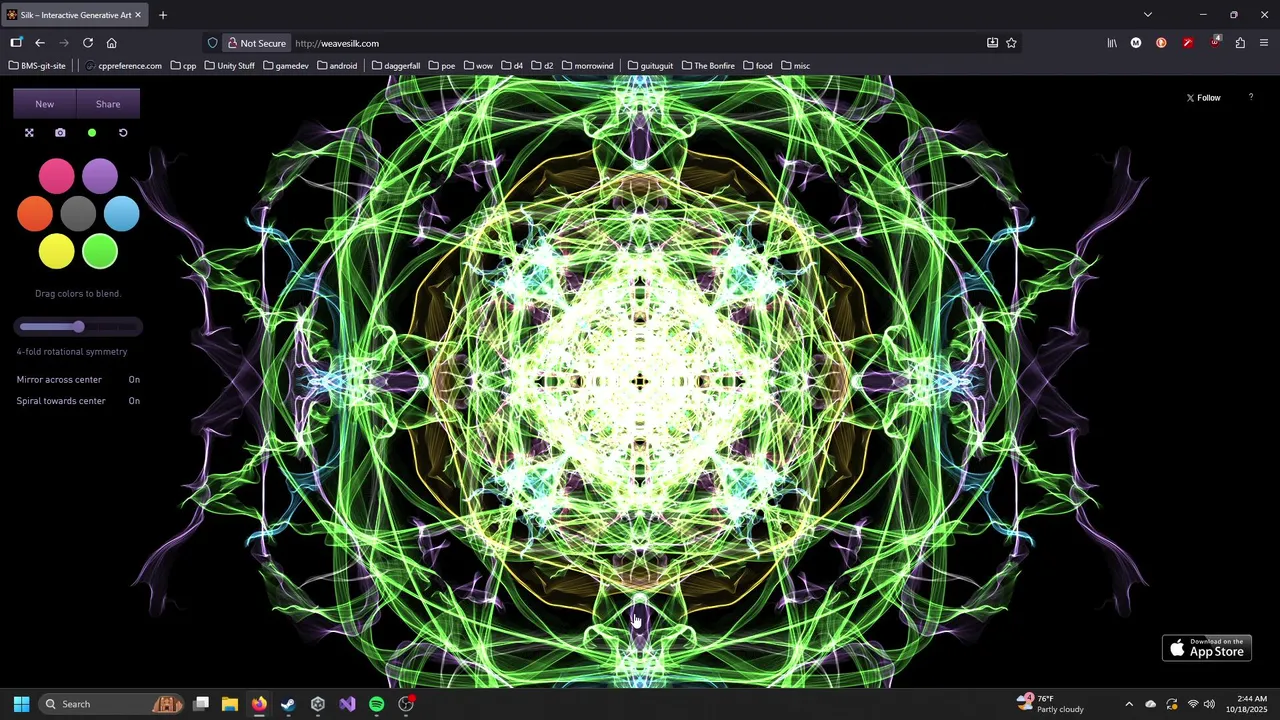
Task: Open the BMS-git-site bookmark
Action: 37,66
